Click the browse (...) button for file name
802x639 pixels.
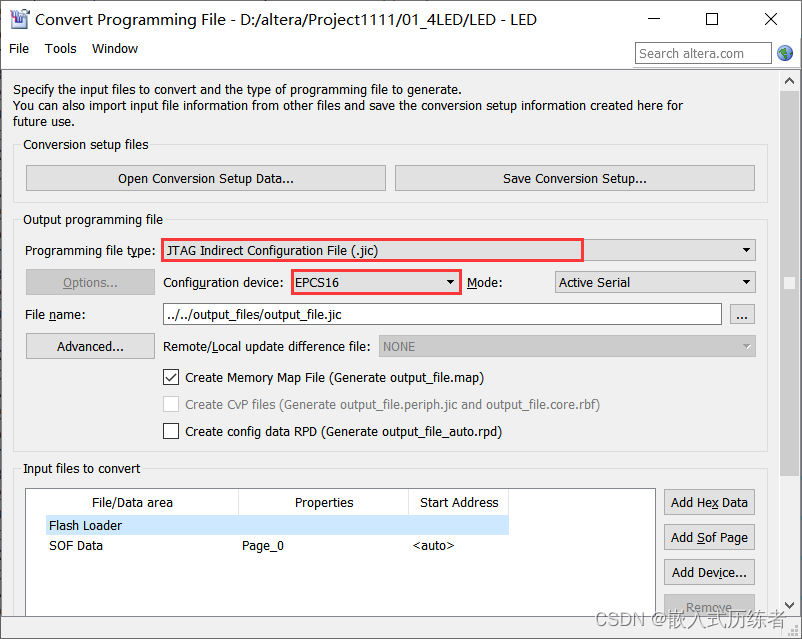742,314
